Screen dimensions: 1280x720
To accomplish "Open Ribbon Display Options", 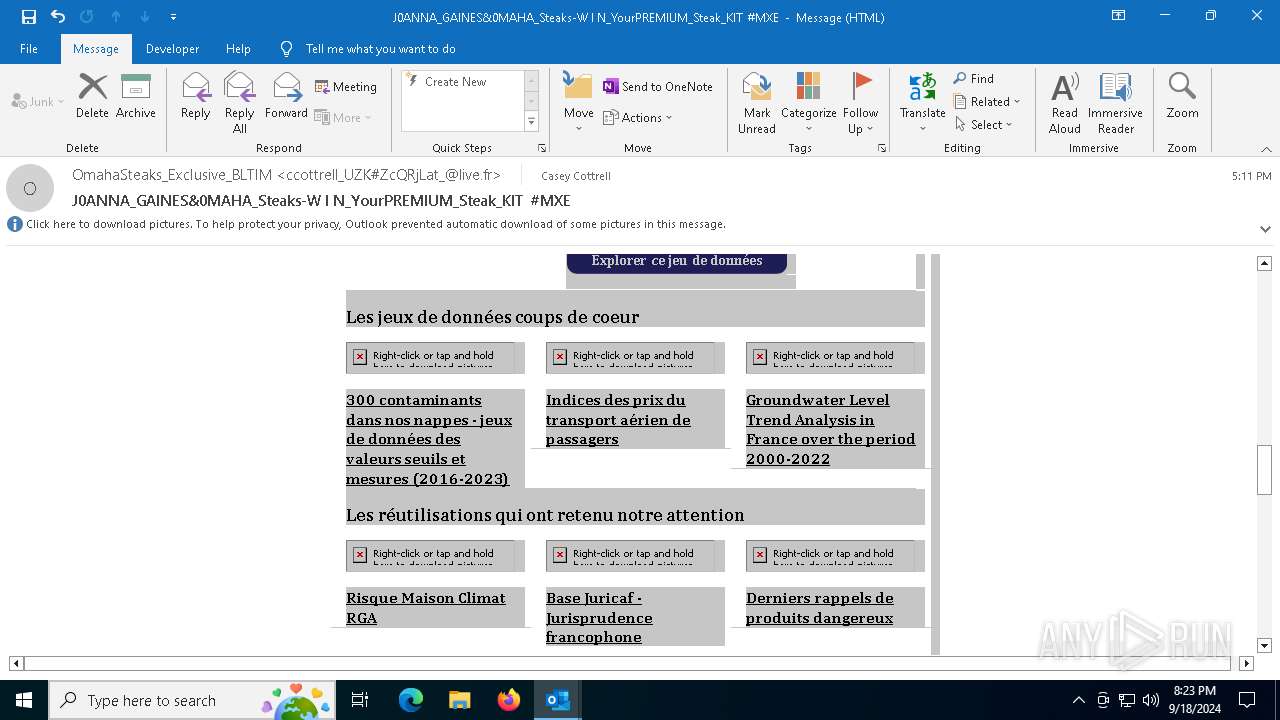I will [x=1119, y=16].
